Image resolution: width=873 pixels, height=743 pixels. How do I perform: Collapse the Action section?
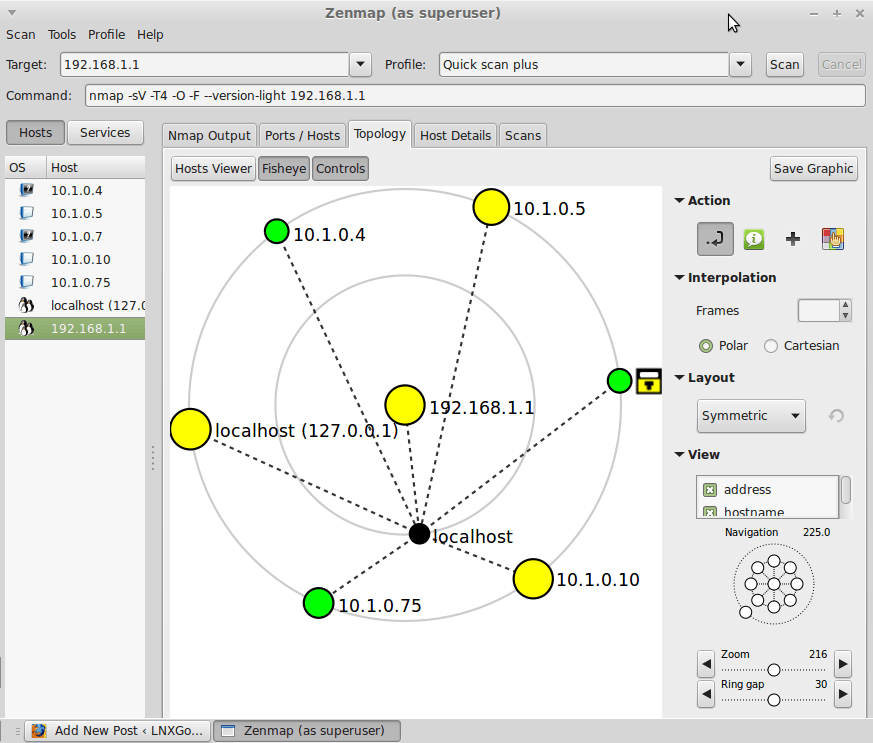point(679,200)
